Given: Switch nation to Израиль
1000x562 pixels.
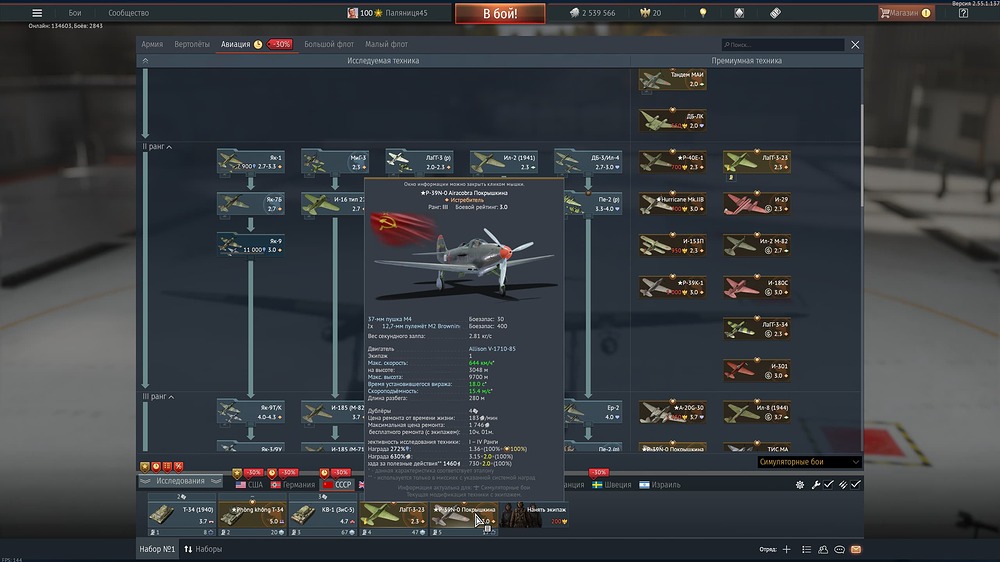Looking at the screenshot, I should 660,485.
